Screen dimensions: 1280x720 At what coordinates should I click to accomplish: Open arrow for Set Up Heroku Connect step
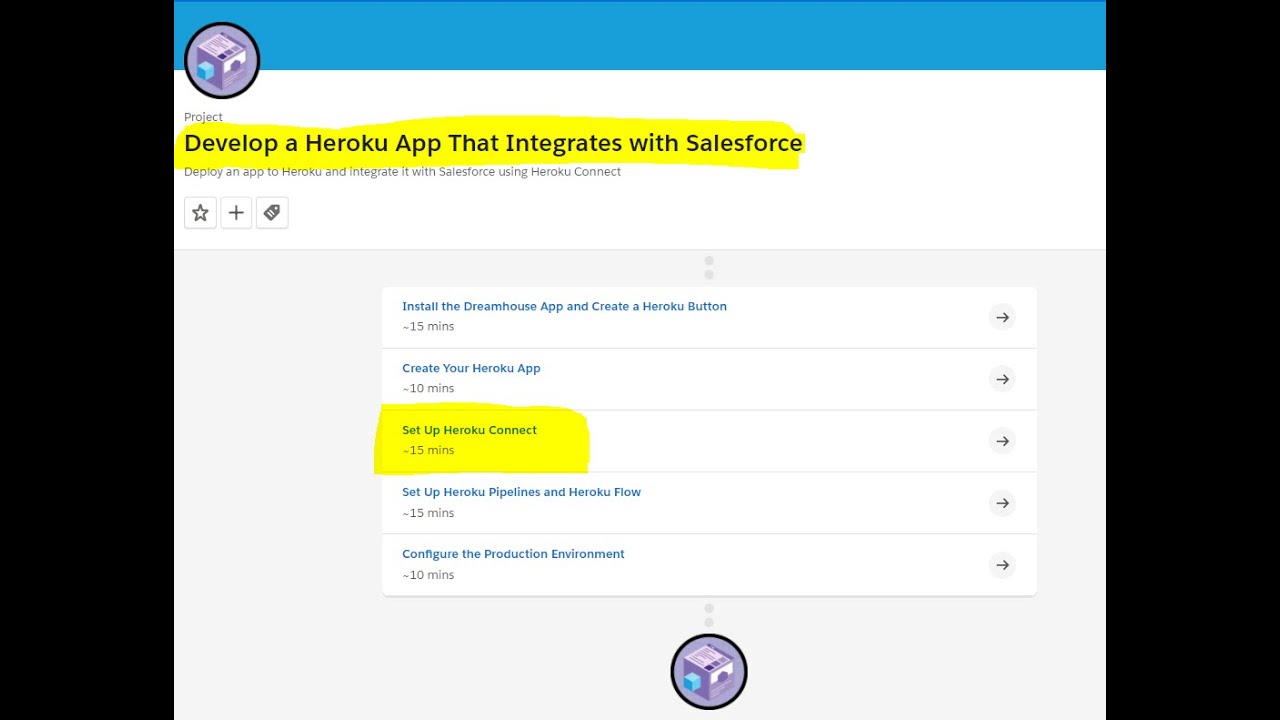[x=1002, y=441]
